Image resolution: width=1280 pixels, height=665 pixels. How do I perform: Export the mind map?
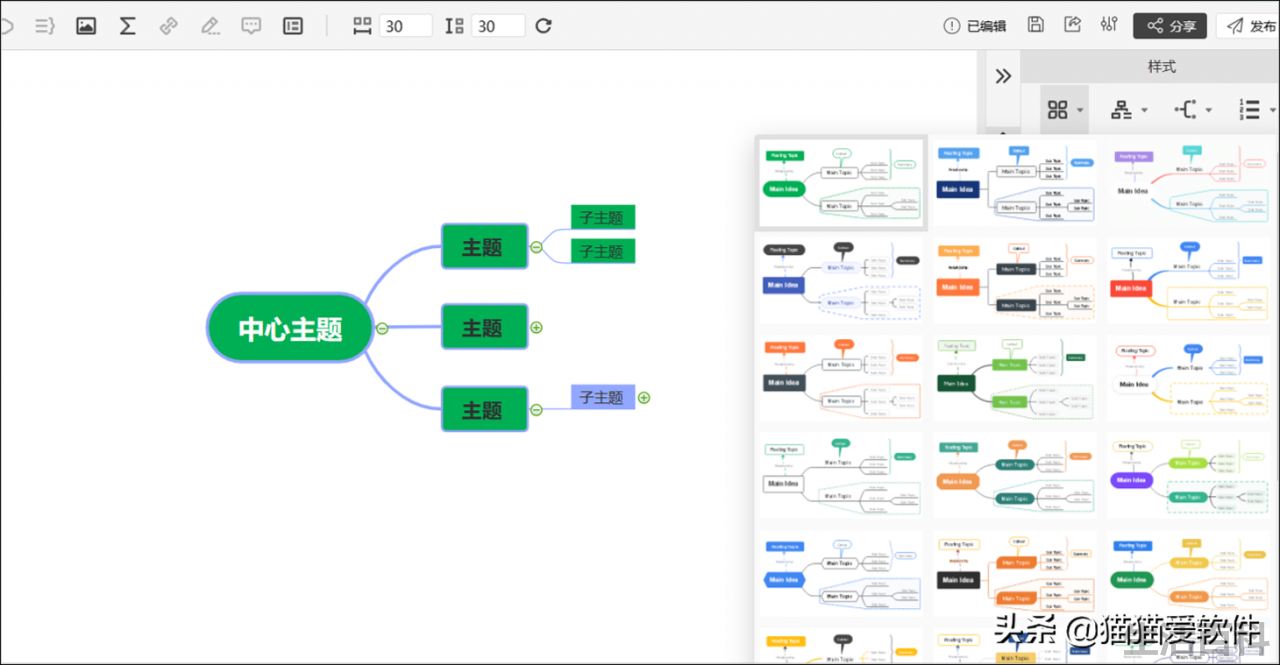1073,25
